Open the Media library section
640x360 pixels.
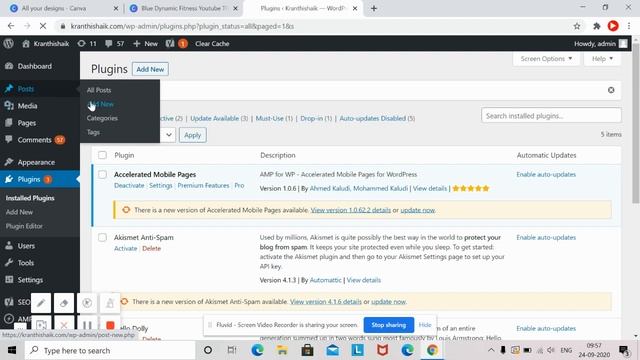[27, 106]
